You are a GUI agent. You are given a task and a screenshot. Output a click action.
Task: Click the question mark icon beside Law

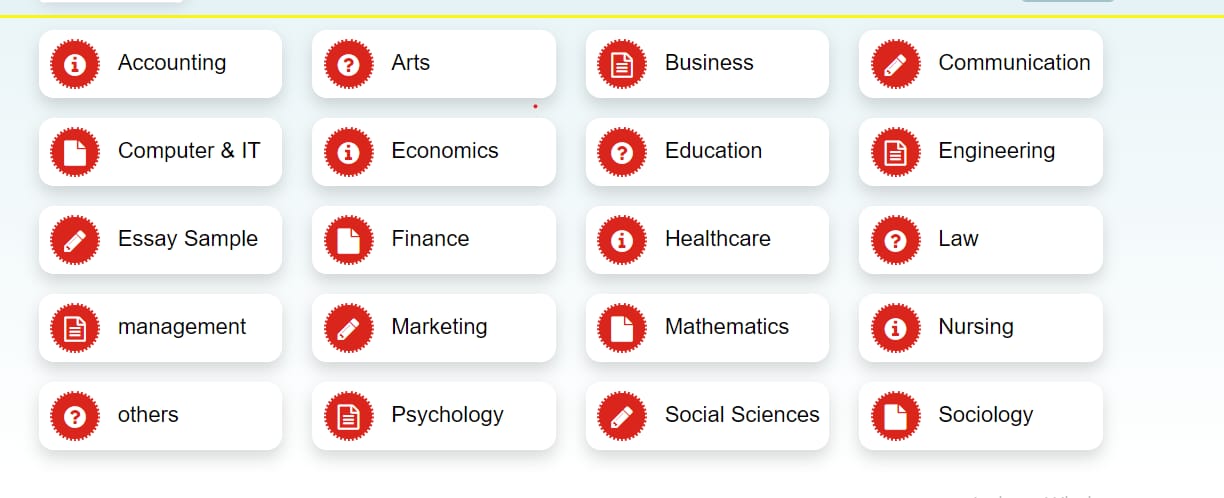pyautogui.click(x=895, y=240)
